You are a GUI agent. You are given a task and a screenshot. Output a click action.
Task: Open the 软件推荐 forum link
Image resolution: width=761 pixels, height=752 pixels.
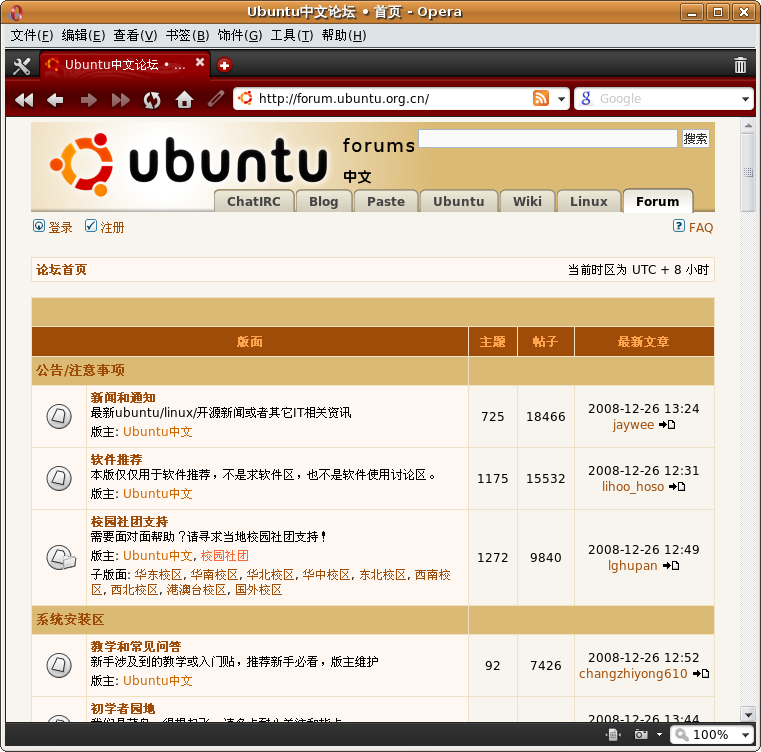[116, 459]
